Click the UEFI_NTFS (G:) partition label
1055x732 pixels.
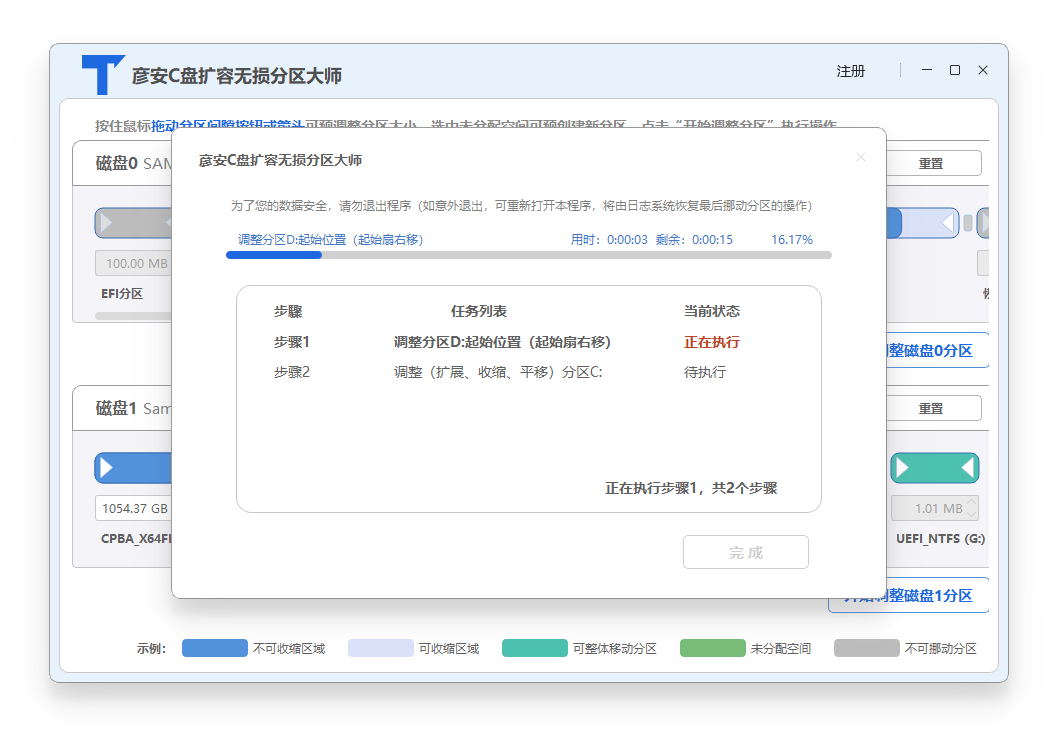pyautogui.click(x=940, y=539)
